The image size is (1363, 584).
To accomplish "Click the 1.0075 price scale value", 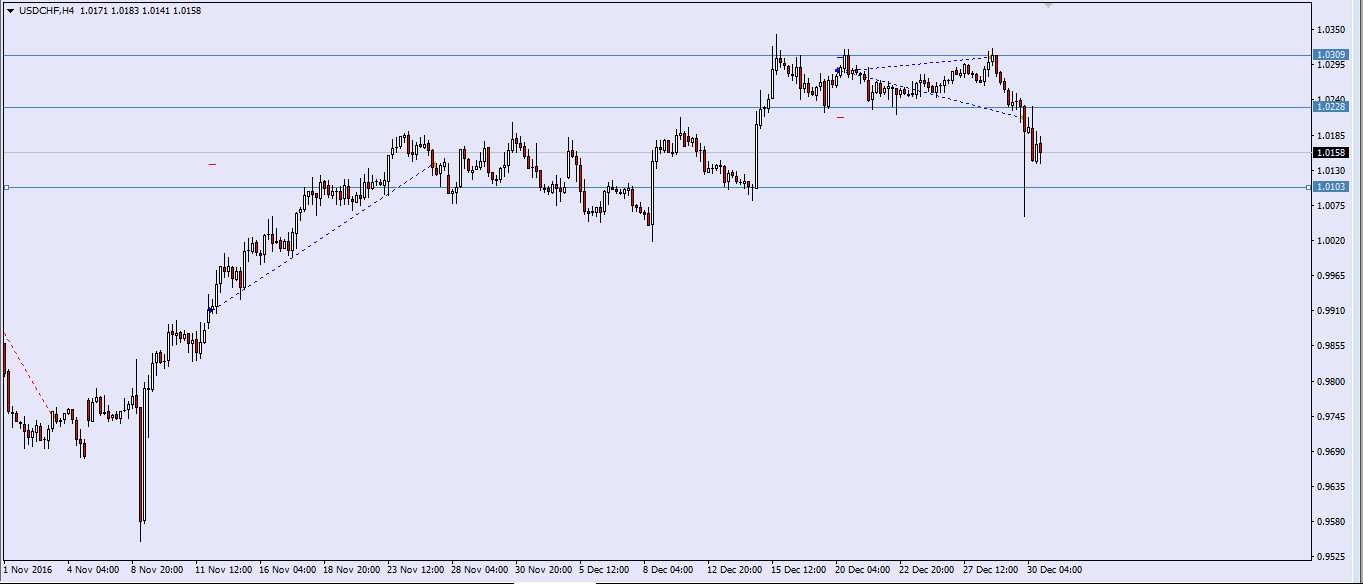I will click(1331, 205).
